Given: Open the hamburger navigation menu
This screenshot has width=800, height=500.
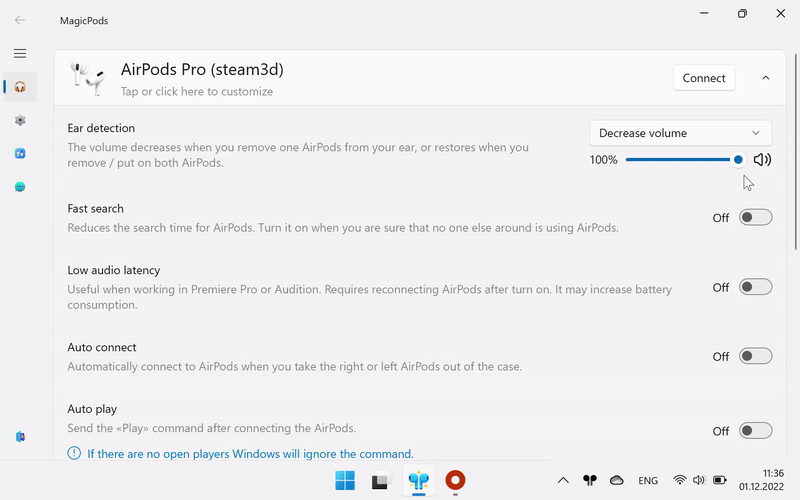Looking at the screenshot, I should point(20,53).
